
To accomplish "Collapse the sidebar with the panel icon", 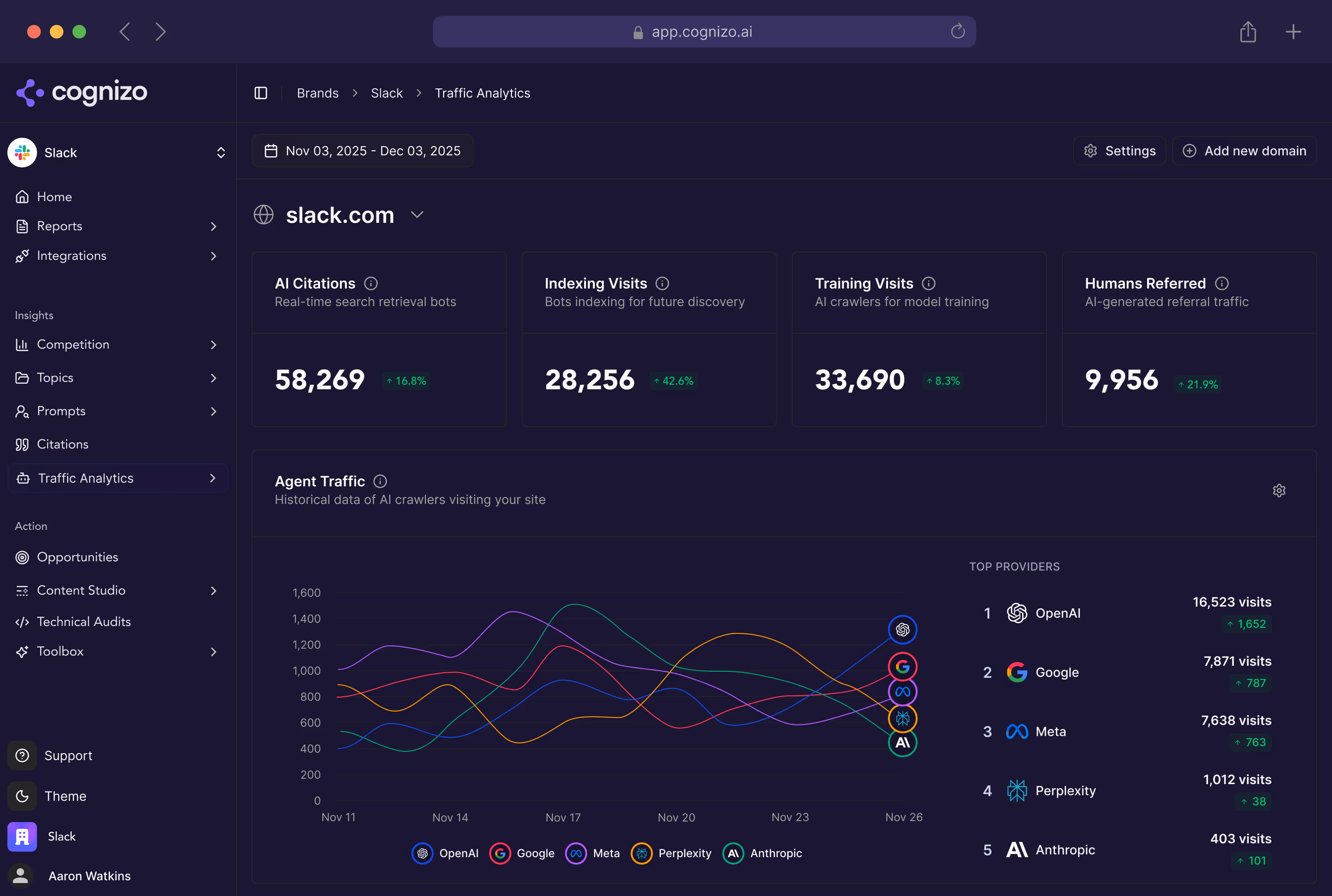I will coord(261,92).
